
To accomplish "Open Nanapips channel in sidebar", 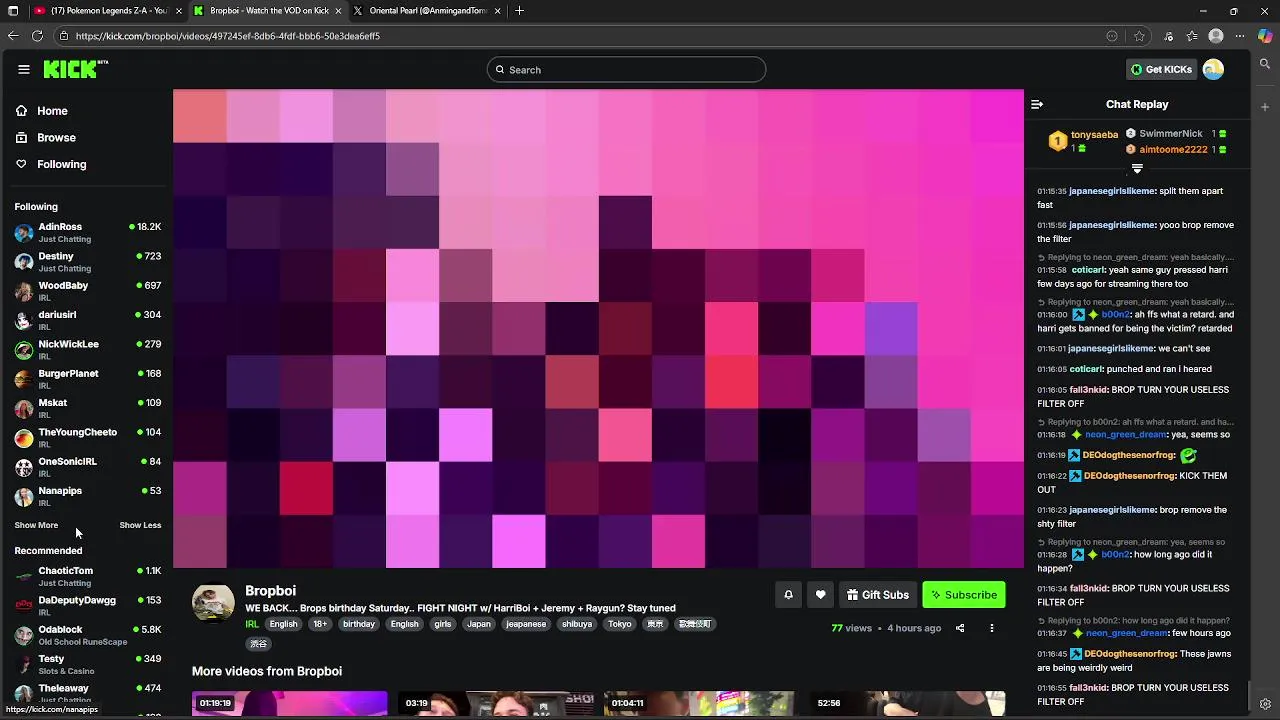I will 88,496.
